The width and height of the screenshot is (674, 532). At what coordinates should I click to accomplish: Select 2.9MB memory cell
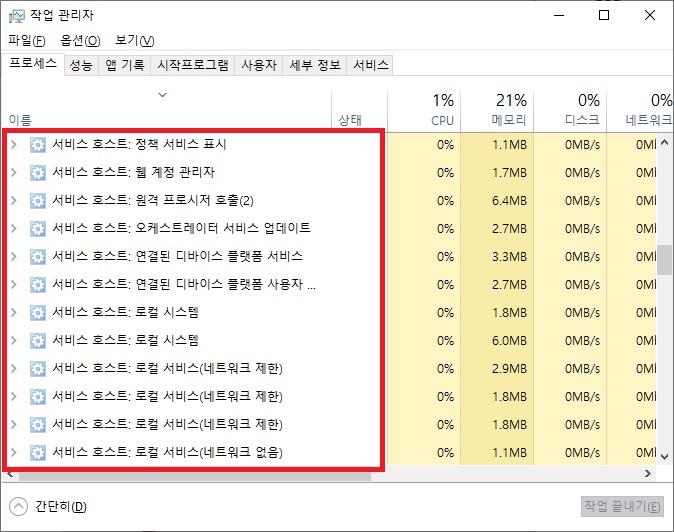point(497,369)
